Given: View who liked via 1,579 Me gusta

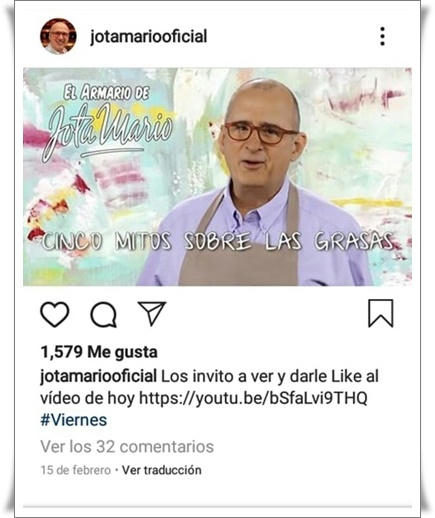Looking at the screenshot, I should (x=99, y=352).
